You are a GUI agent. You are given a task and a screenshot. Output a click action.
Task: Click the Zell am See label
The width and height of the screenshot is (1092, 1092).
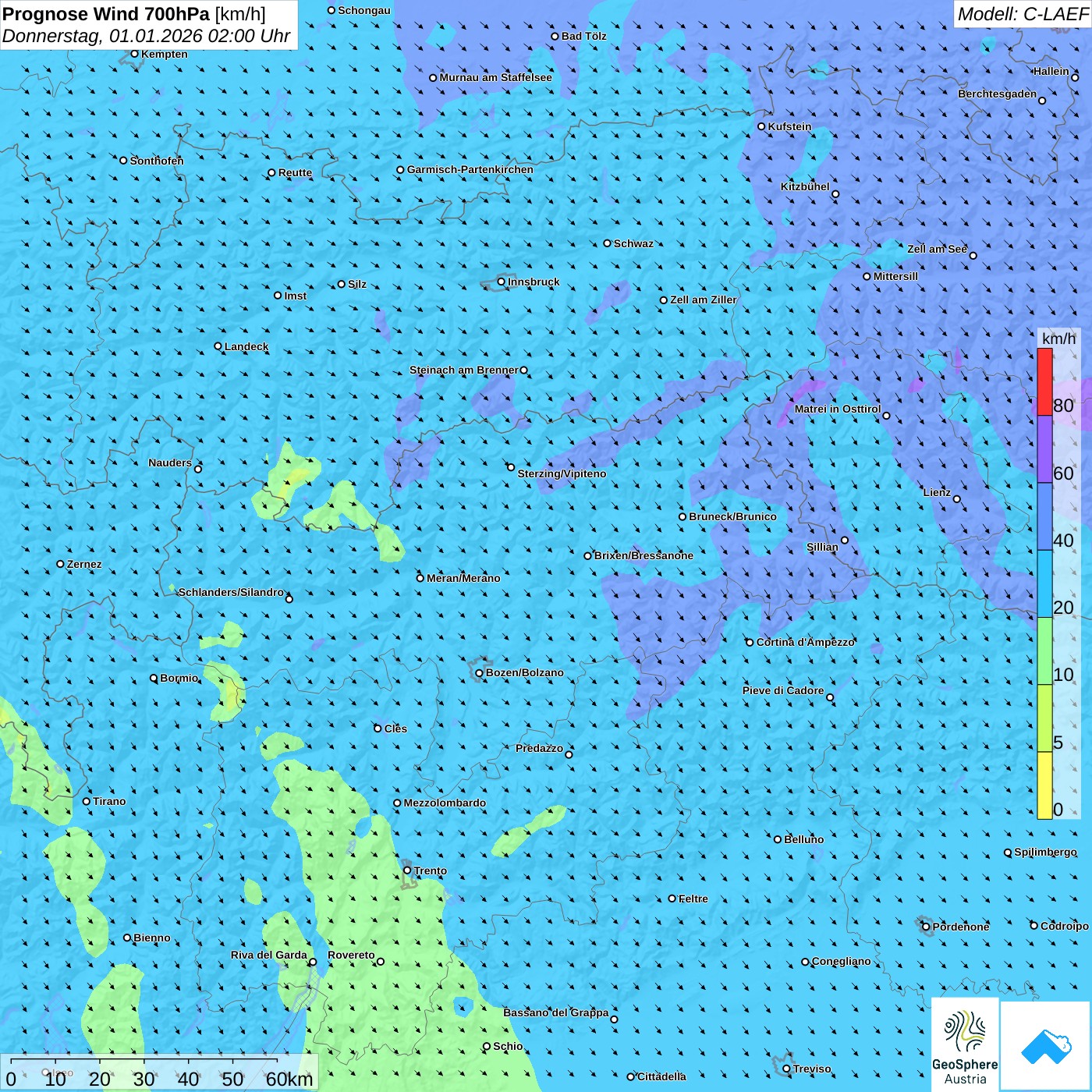tap(937, 249)
